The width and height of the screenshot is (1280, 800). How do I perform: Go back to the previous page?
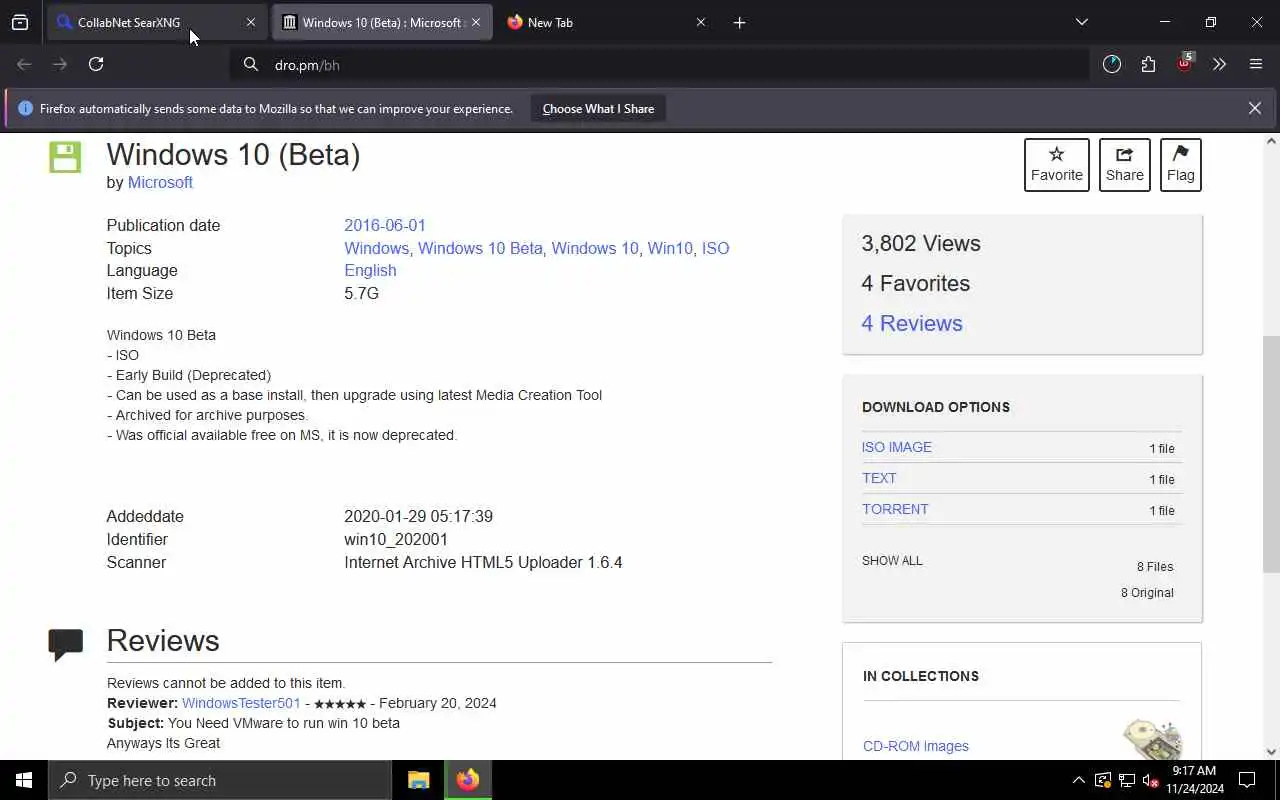click(x=24, y=64)
